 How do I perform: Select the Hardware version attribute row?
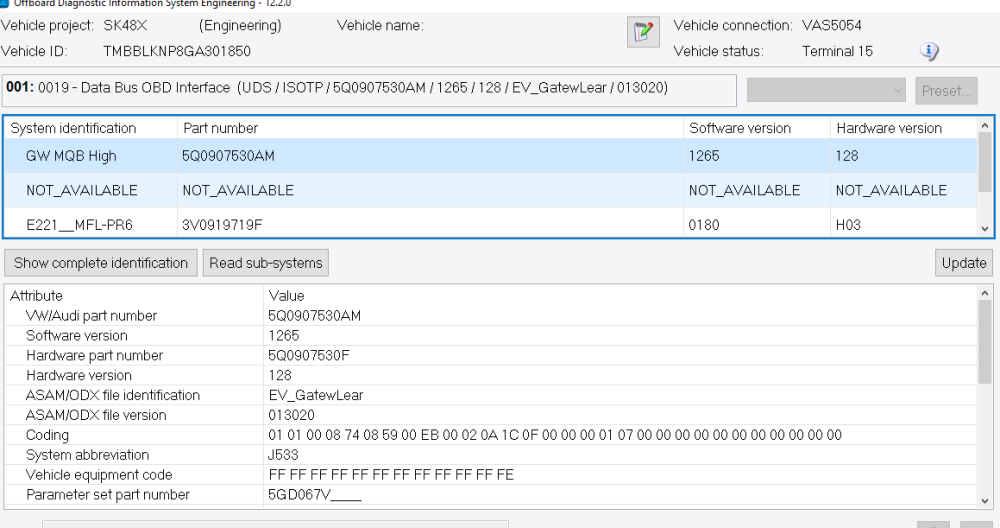490,375
